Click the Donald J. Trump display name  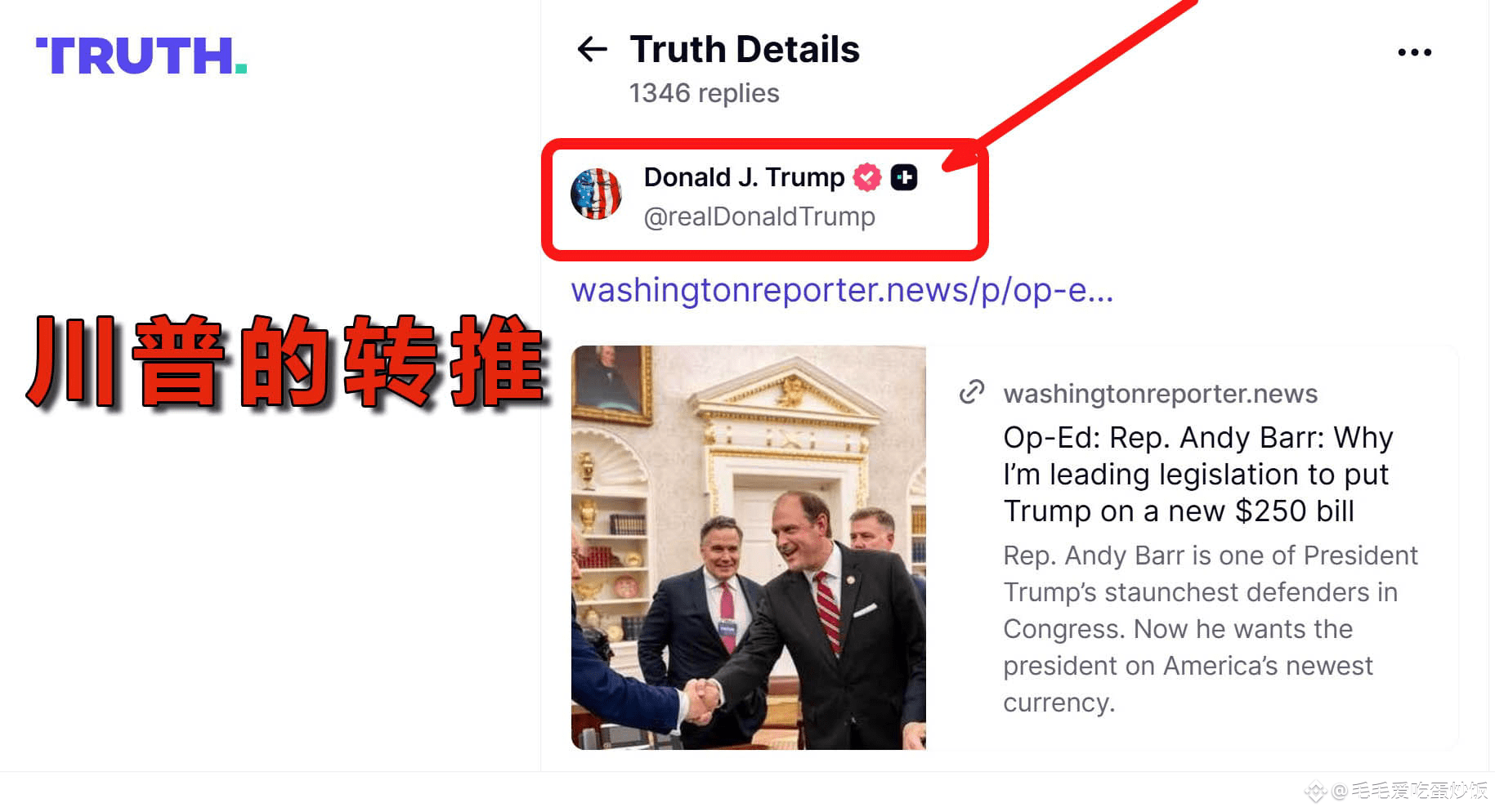744,177
